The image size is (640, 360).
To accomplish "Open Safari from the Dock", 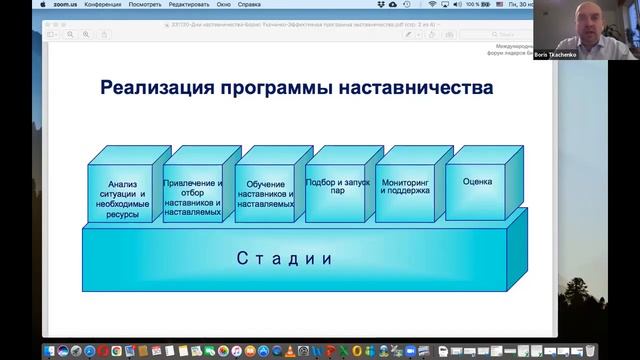I will coord(89,351).
